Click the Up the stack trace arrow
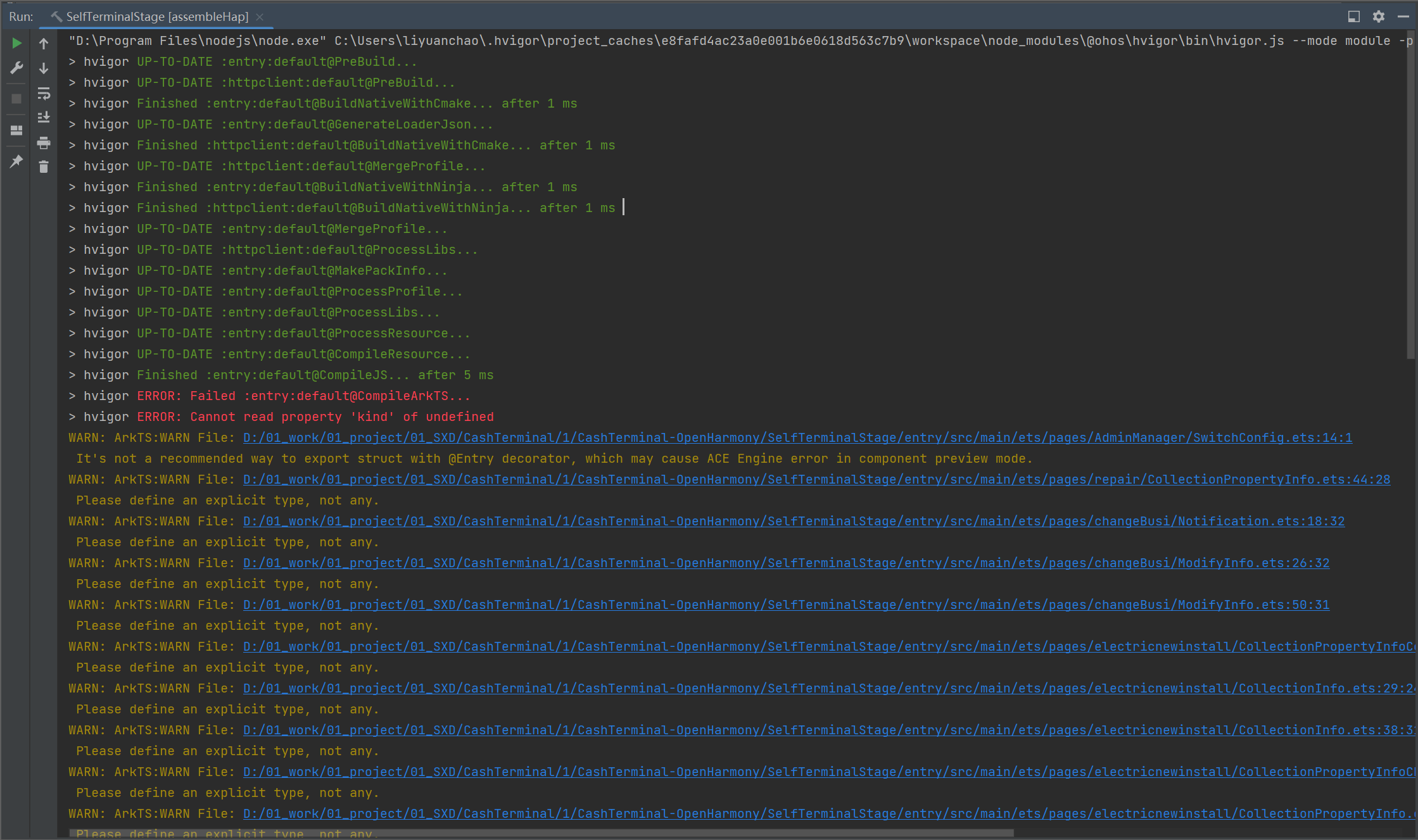Viewport: 1418px width, 840px height. 44,43
